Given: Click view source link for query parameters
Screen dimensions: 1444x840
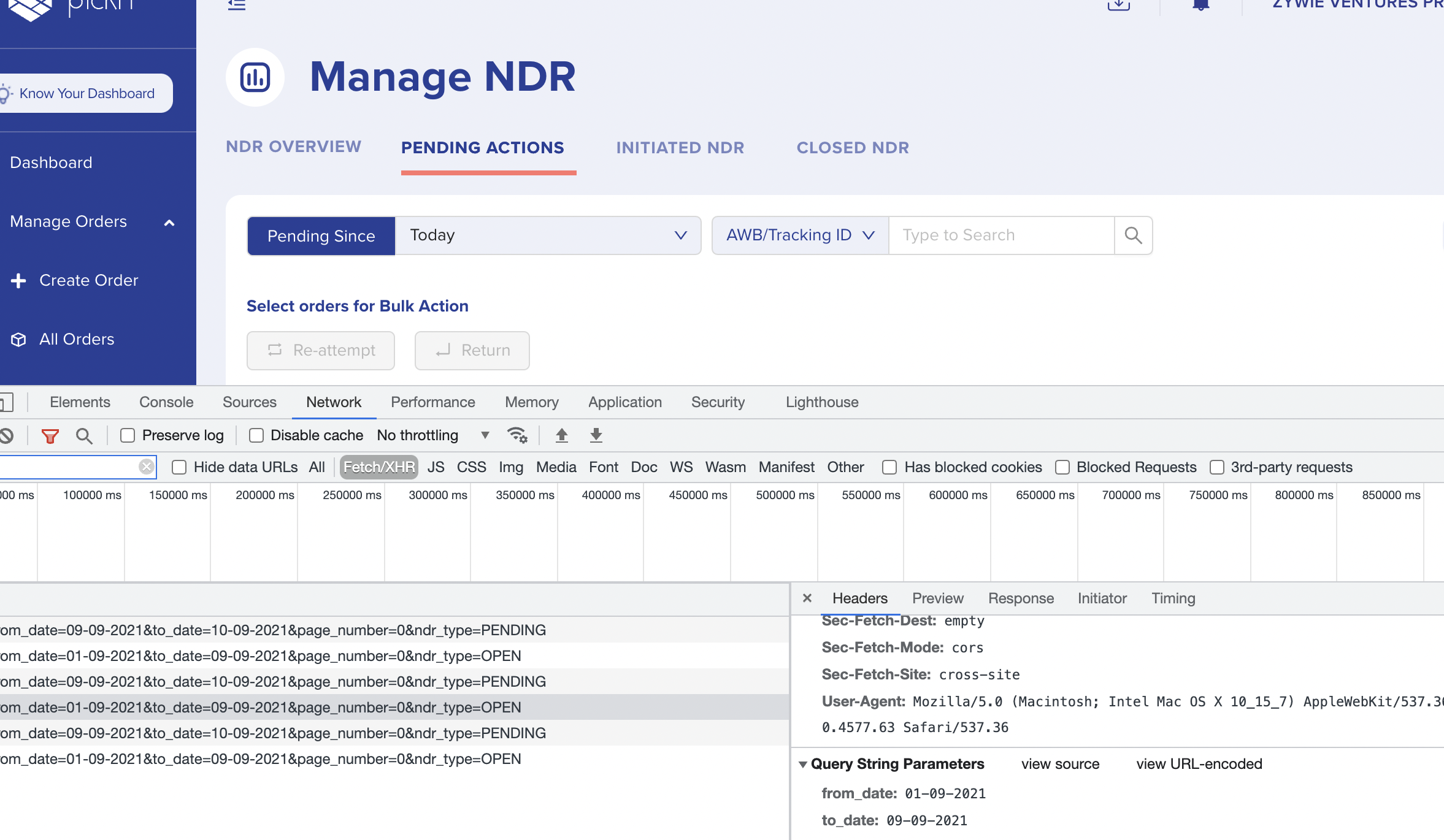Looking at the screenshot, I should [1060, 765].
